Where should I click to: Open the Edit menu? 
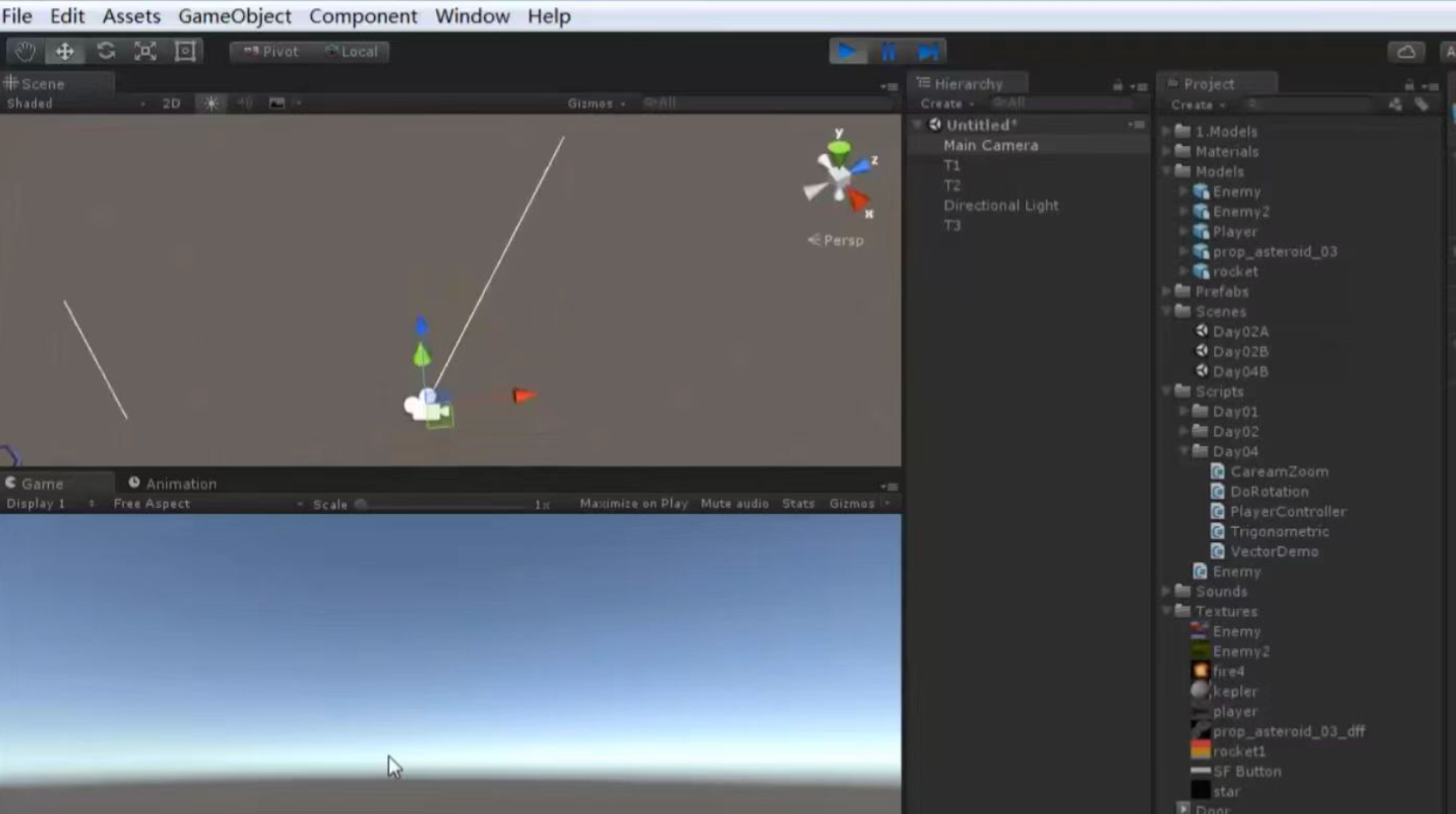[67, 16]
